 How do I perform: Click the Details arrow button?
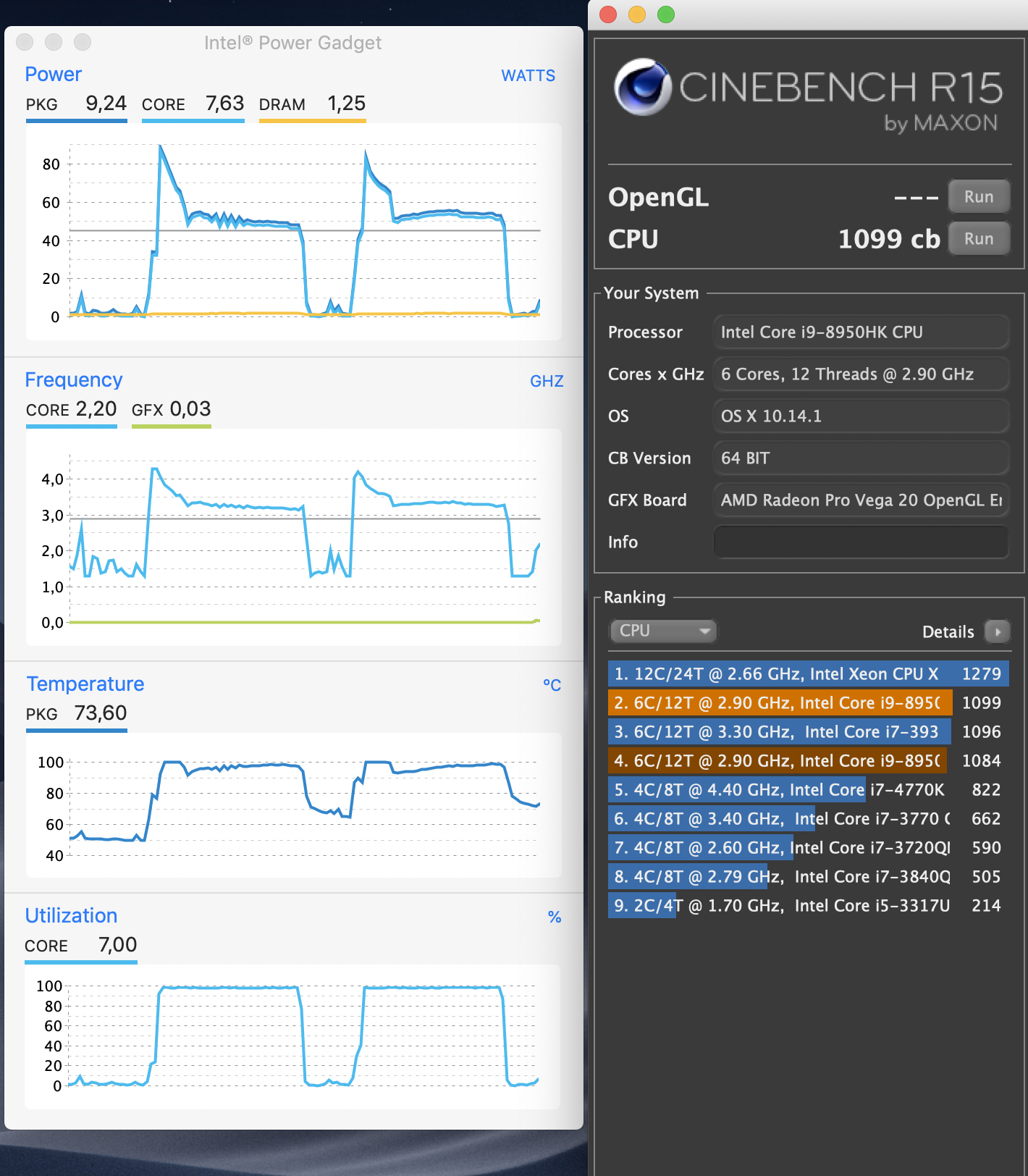[998, 631]
